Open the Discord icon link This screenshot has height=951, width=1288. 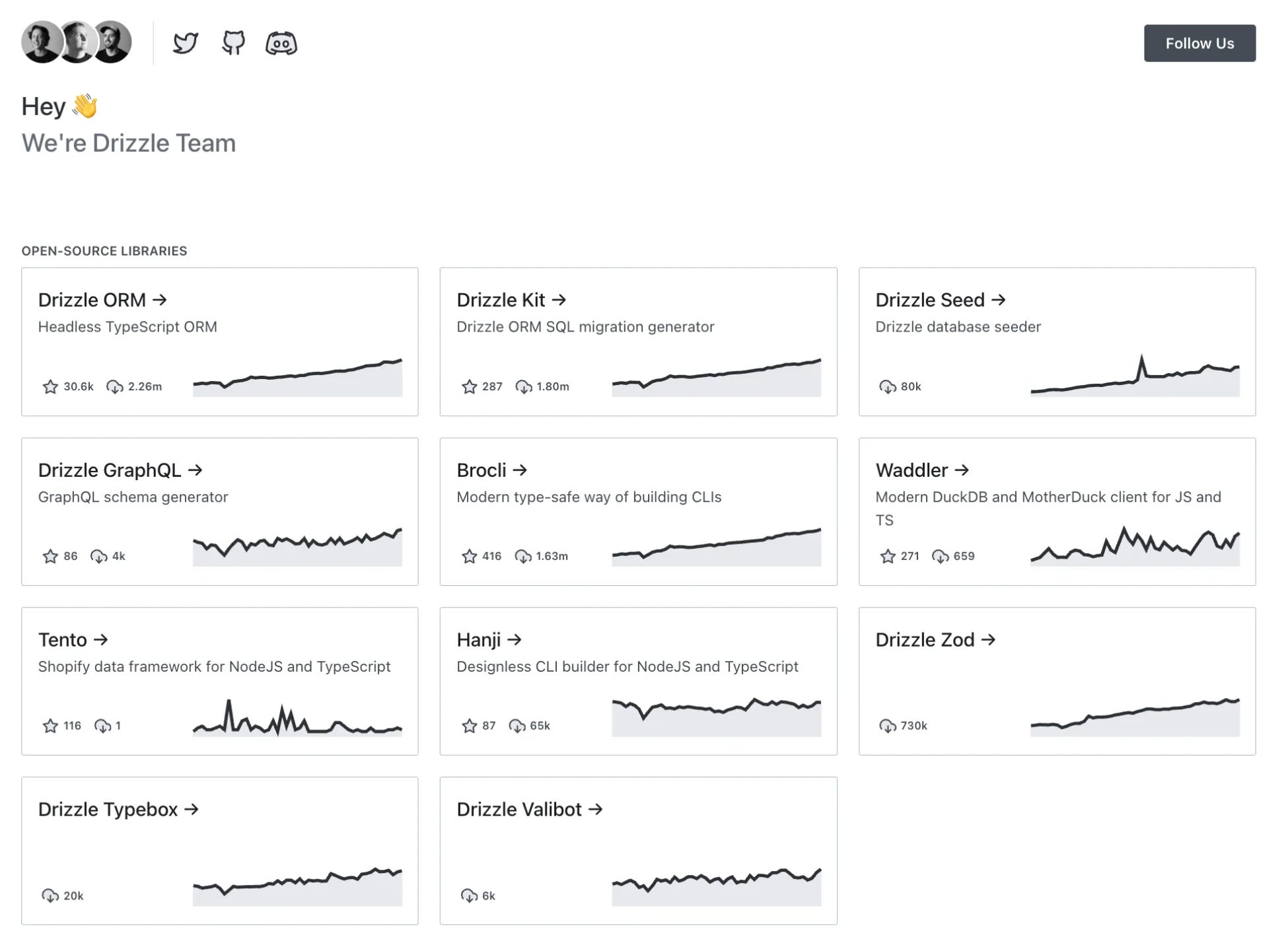[281, 43]
